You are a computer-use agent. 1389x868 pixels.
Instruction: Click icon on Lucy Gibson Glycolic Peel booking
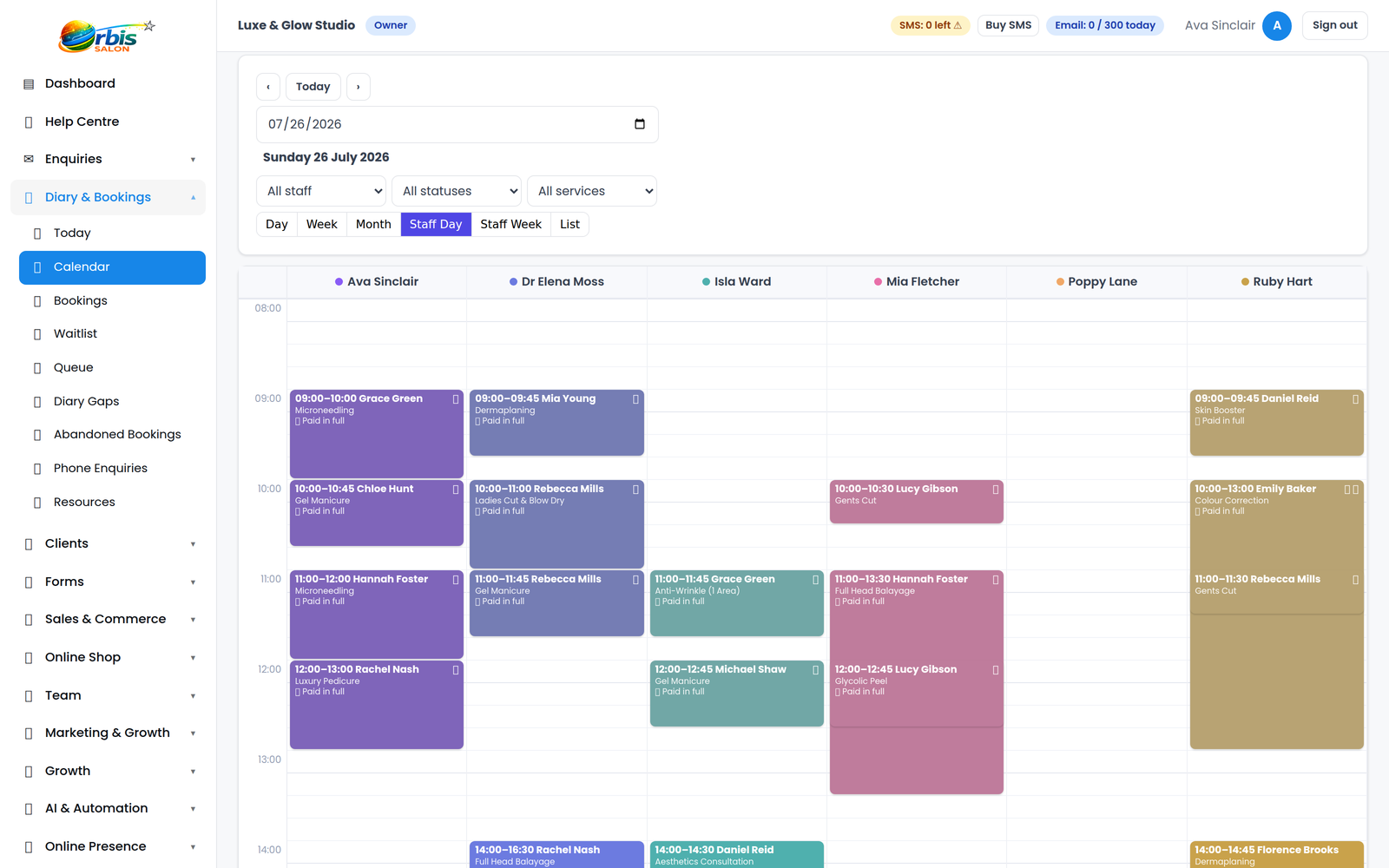996,670
